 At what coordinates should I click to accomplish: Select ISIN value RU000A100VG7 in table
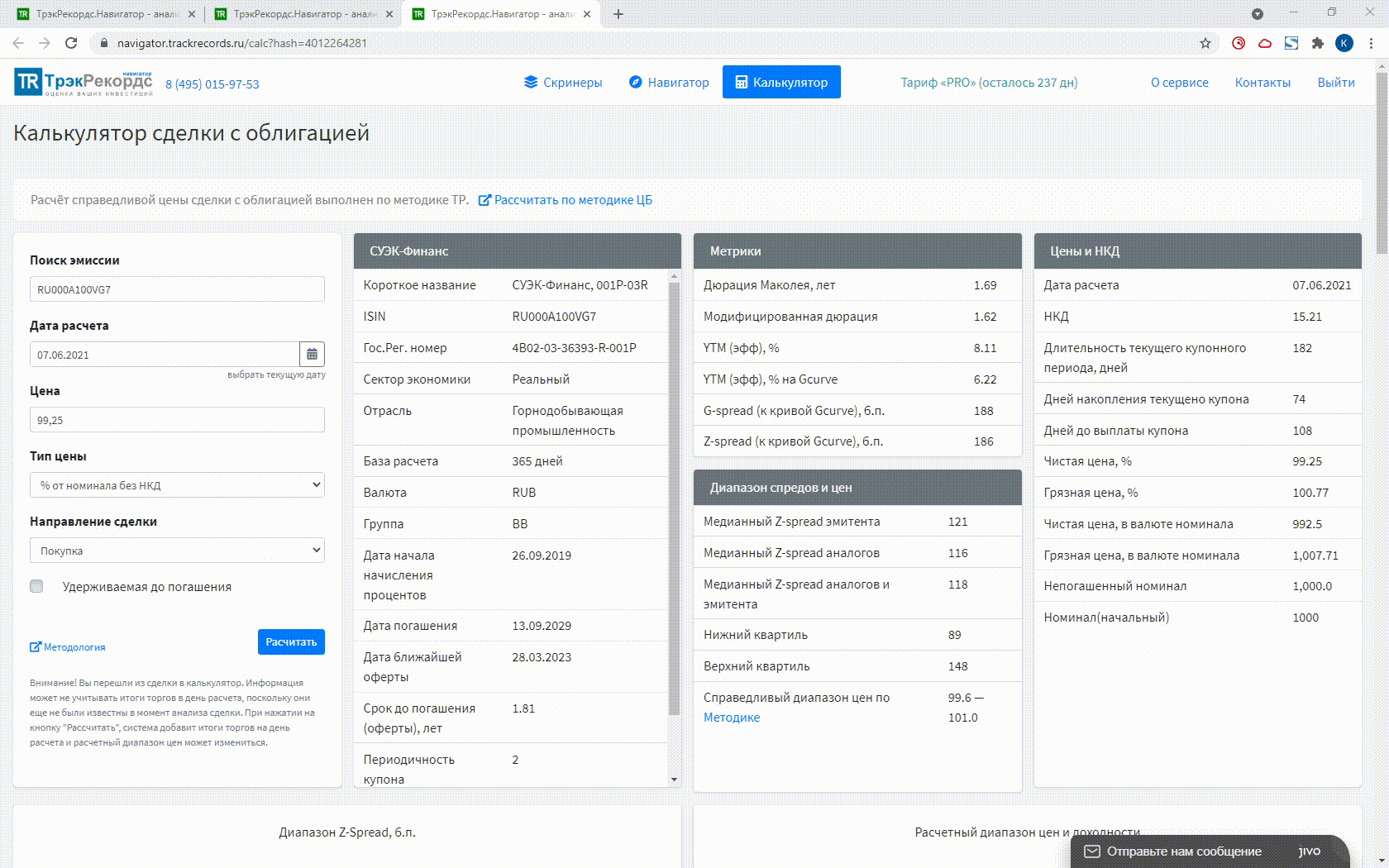[x=554, y=317]
